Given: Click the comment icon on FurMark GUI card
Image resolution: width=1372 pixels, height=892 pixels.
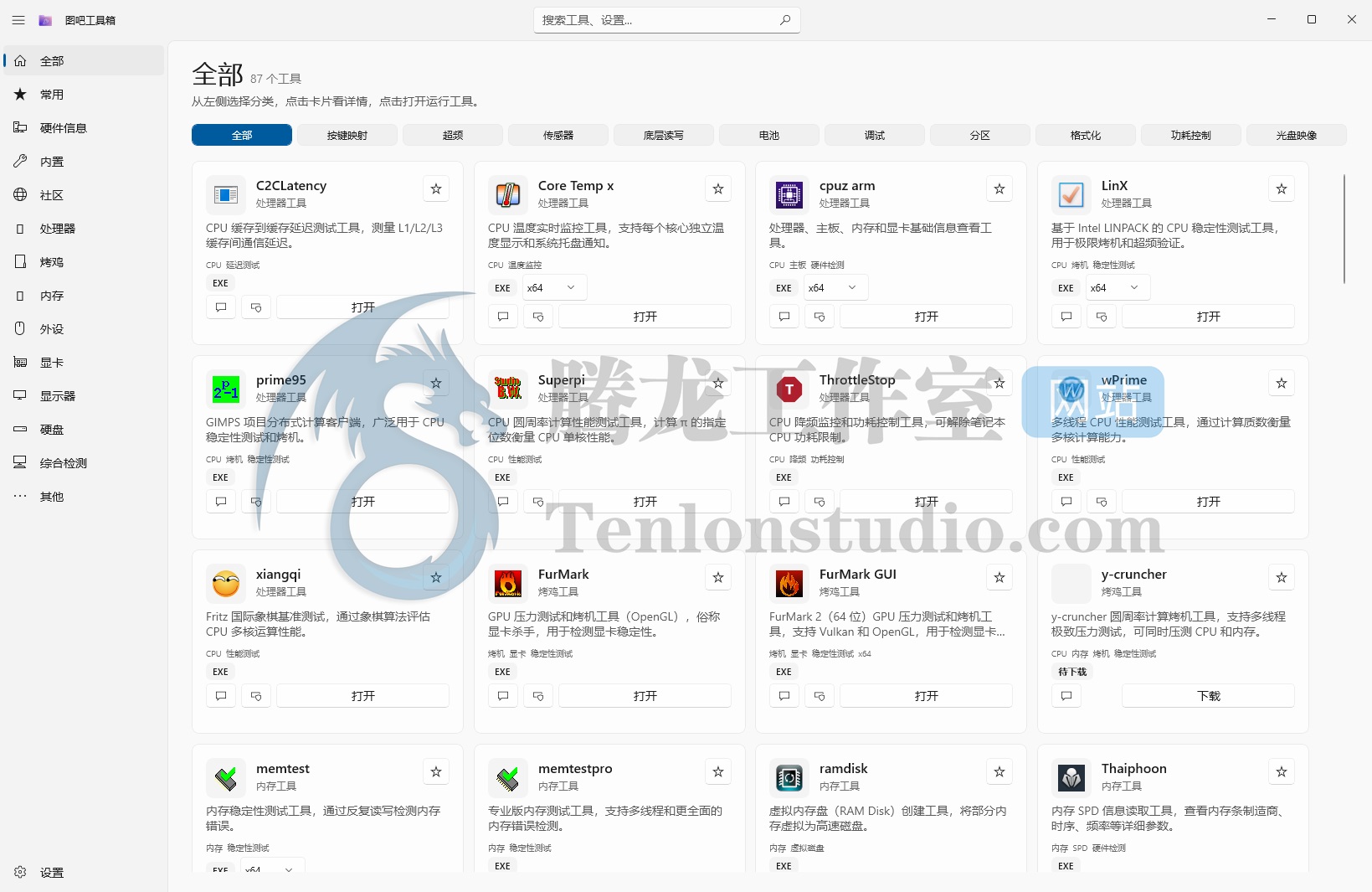Looking at the screenshot, I should pos(784,696).
